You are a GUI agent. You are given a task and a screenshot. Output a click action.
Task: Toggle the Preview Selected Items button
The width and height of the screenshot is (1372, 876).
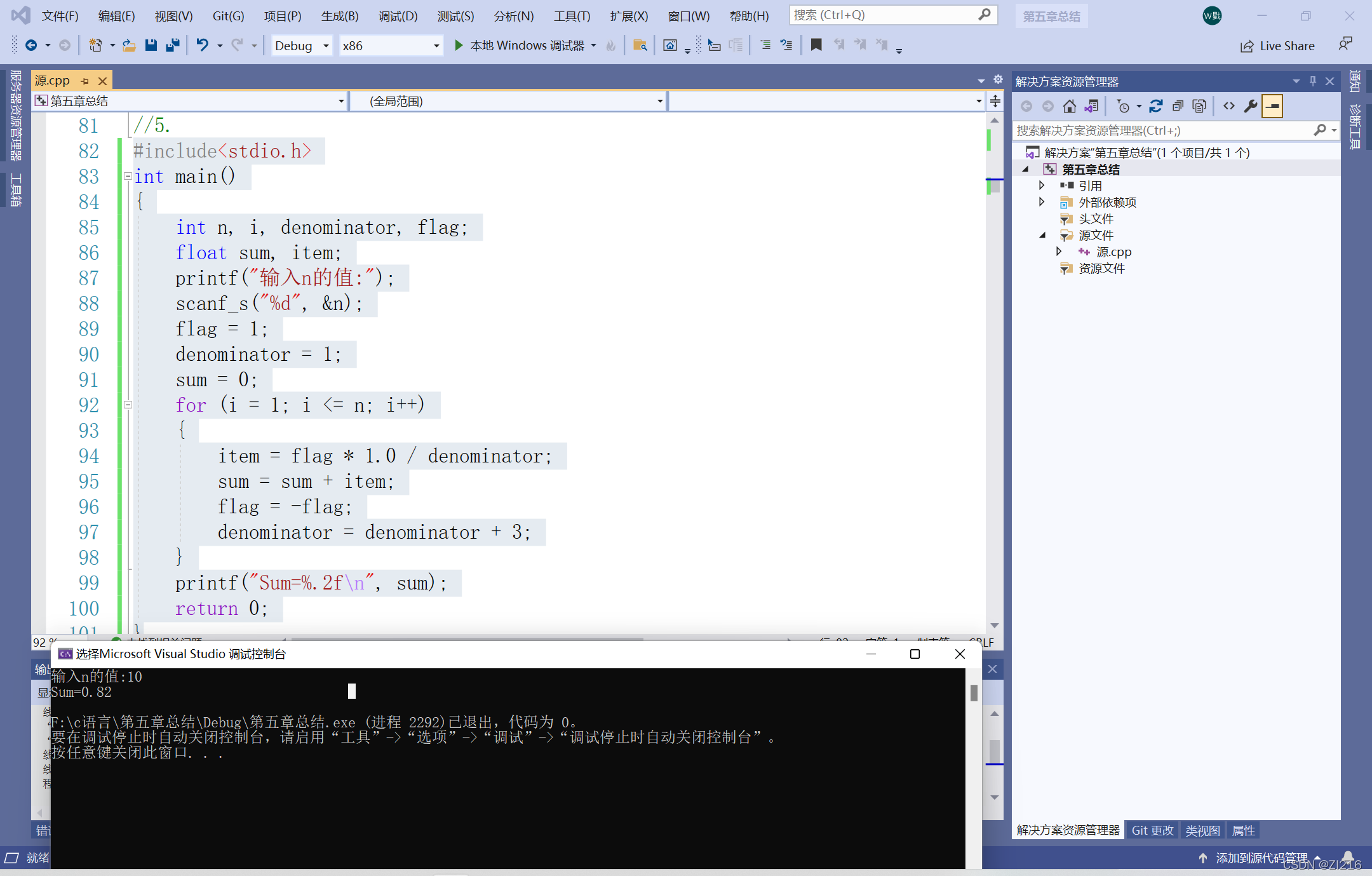(1272, 106)
